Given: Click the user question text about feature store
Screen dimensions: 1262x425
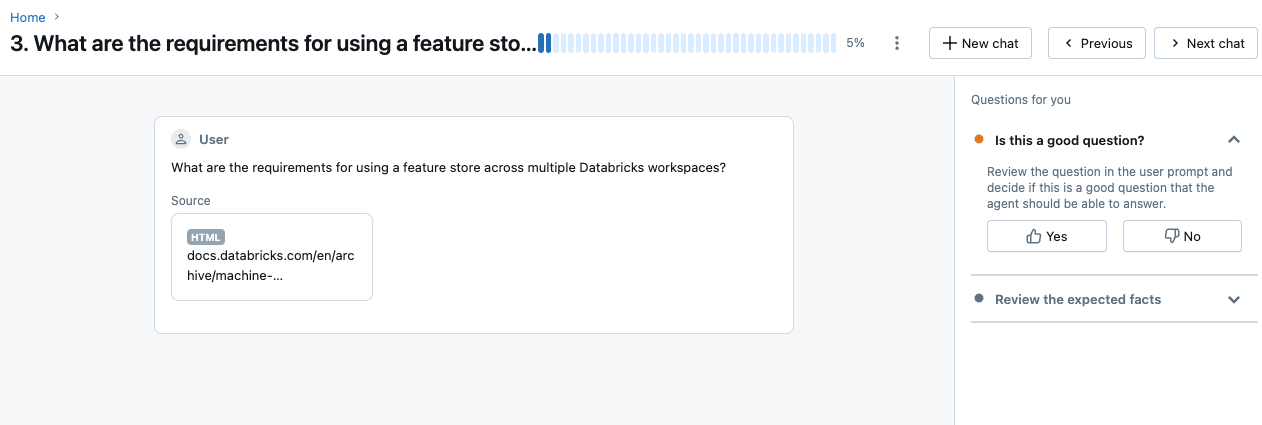Looking at the screenshot, I should coord(448,167).
